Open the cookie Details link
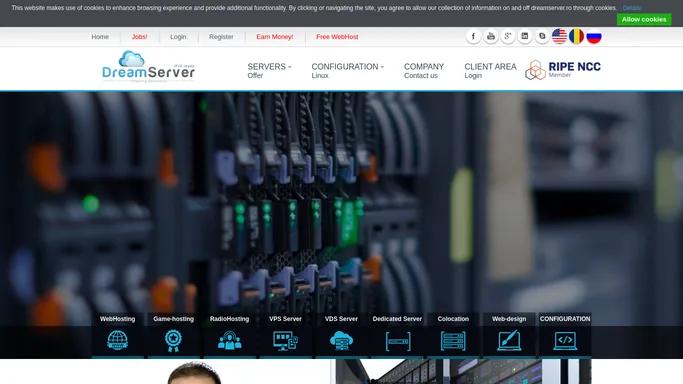Viewport: 683px width, 384px height. pos(632,8)
